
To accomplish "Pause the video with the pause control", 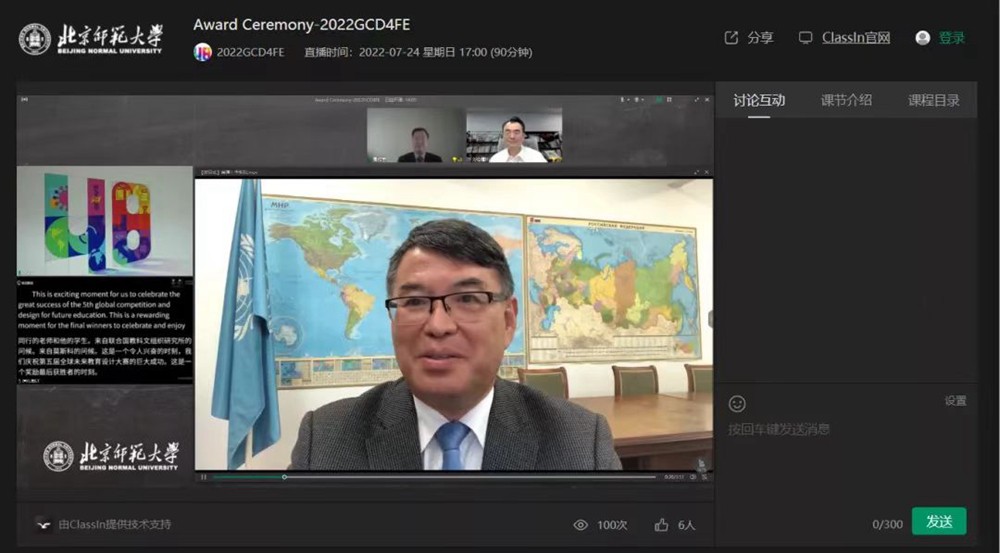I will pyautogui.click(x=203, y=477).
